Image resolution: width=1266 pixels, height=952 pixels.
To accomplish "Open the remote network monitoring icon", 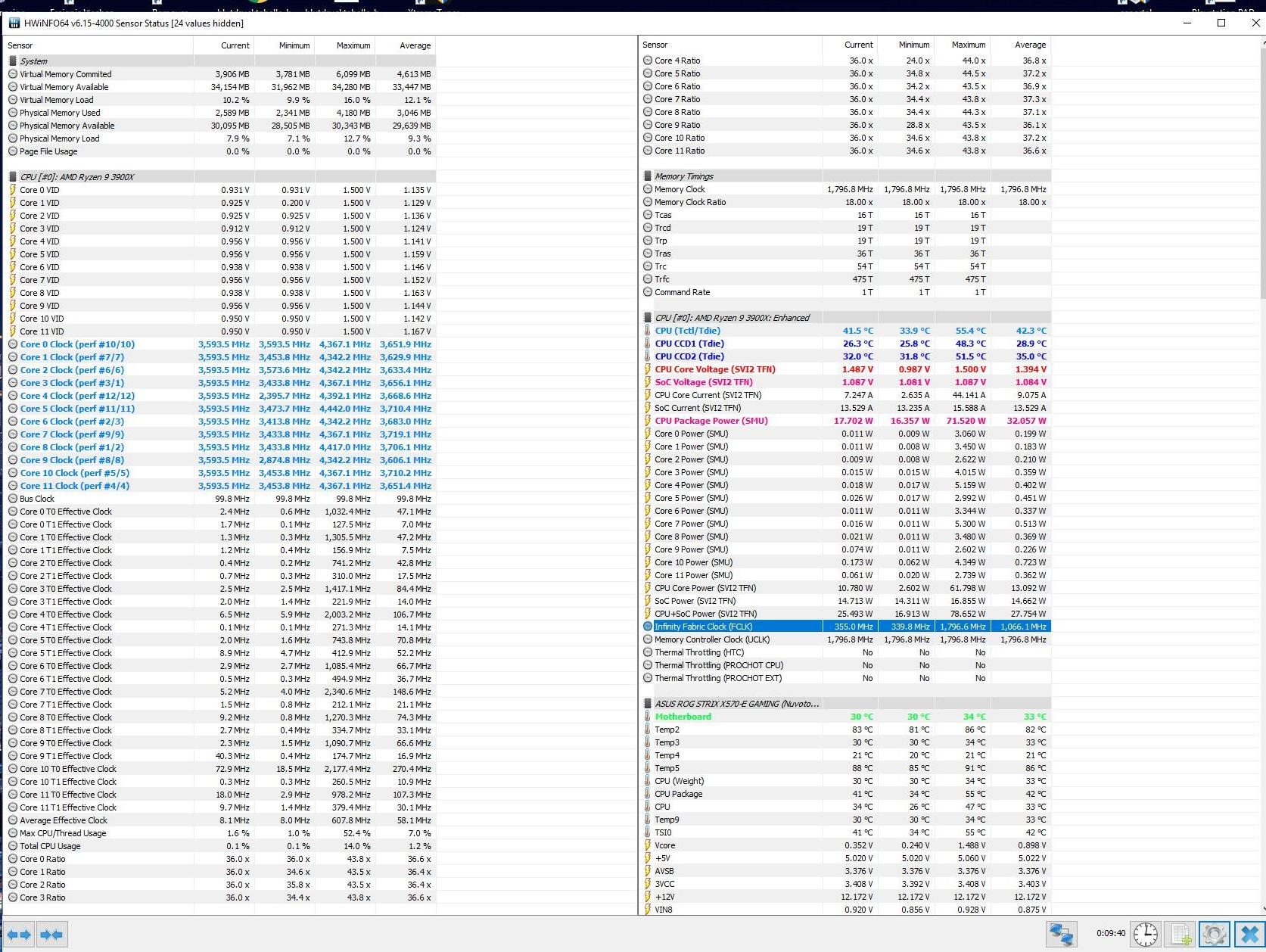I will pyautogui.click(x=1062, y=935).
